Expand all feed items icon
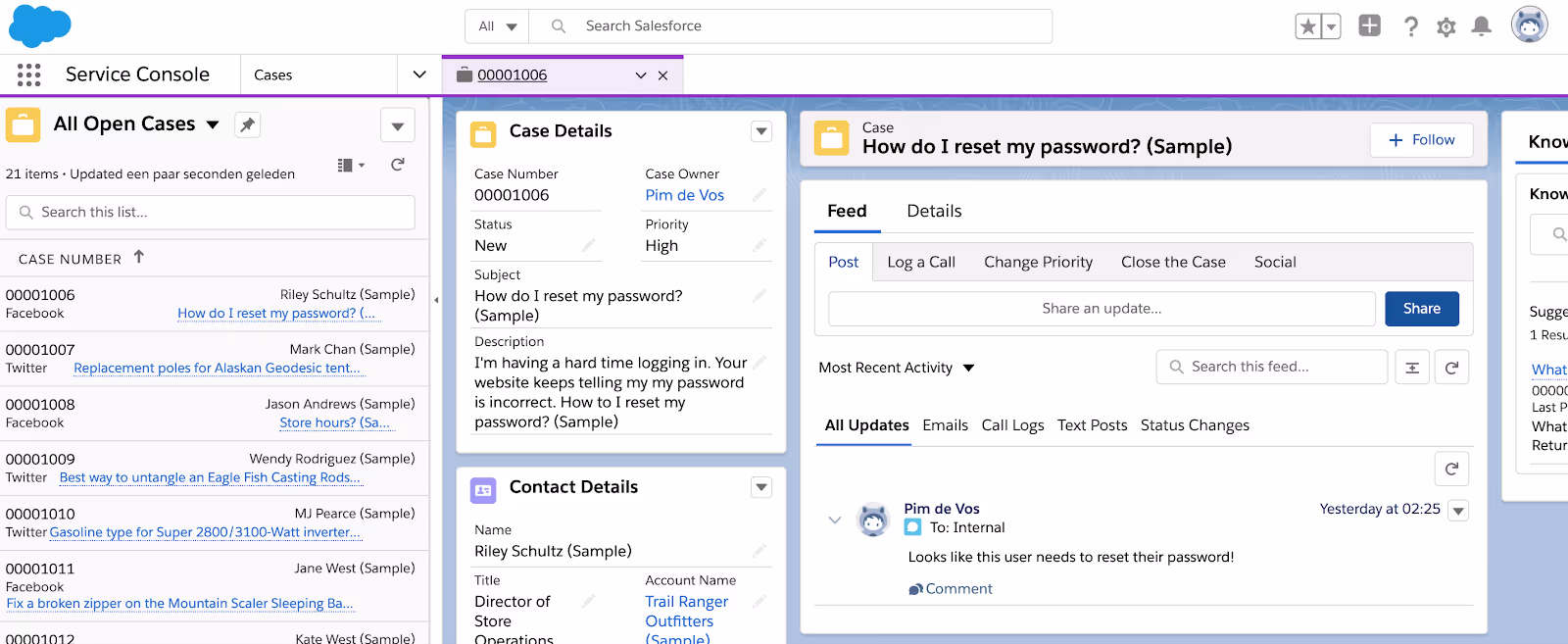The width and height of the screenshot is (1568, 644). tap(1412, 368)
